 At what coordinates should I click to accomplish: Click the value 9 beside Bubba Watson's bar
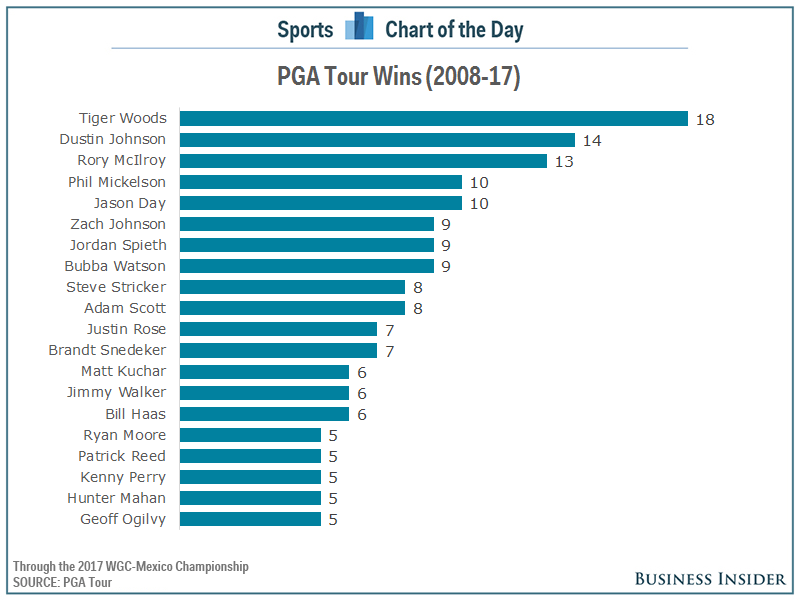[445, 266]
